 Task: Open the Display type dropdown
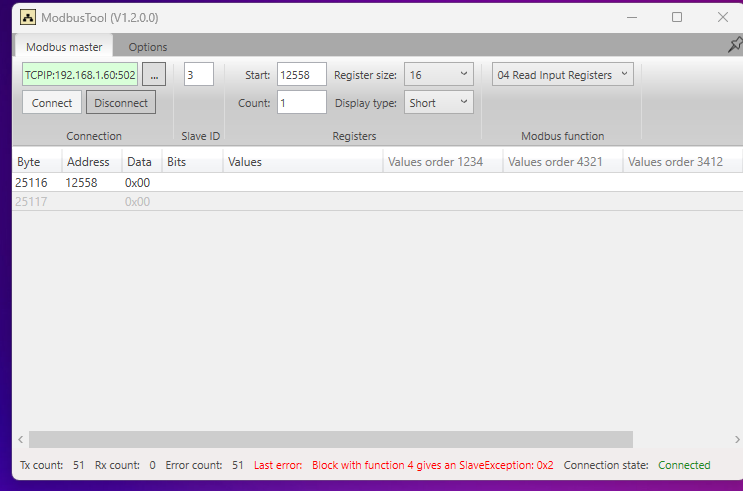(438, 102)
